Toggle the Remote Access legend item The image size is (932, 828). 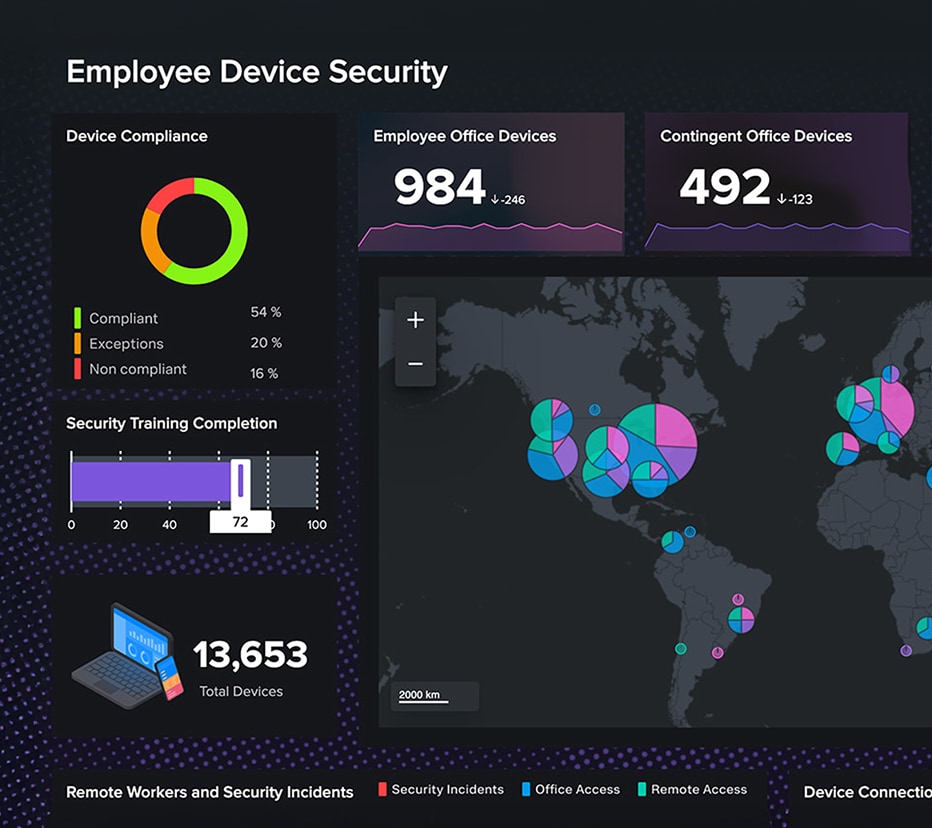[690, 790]
